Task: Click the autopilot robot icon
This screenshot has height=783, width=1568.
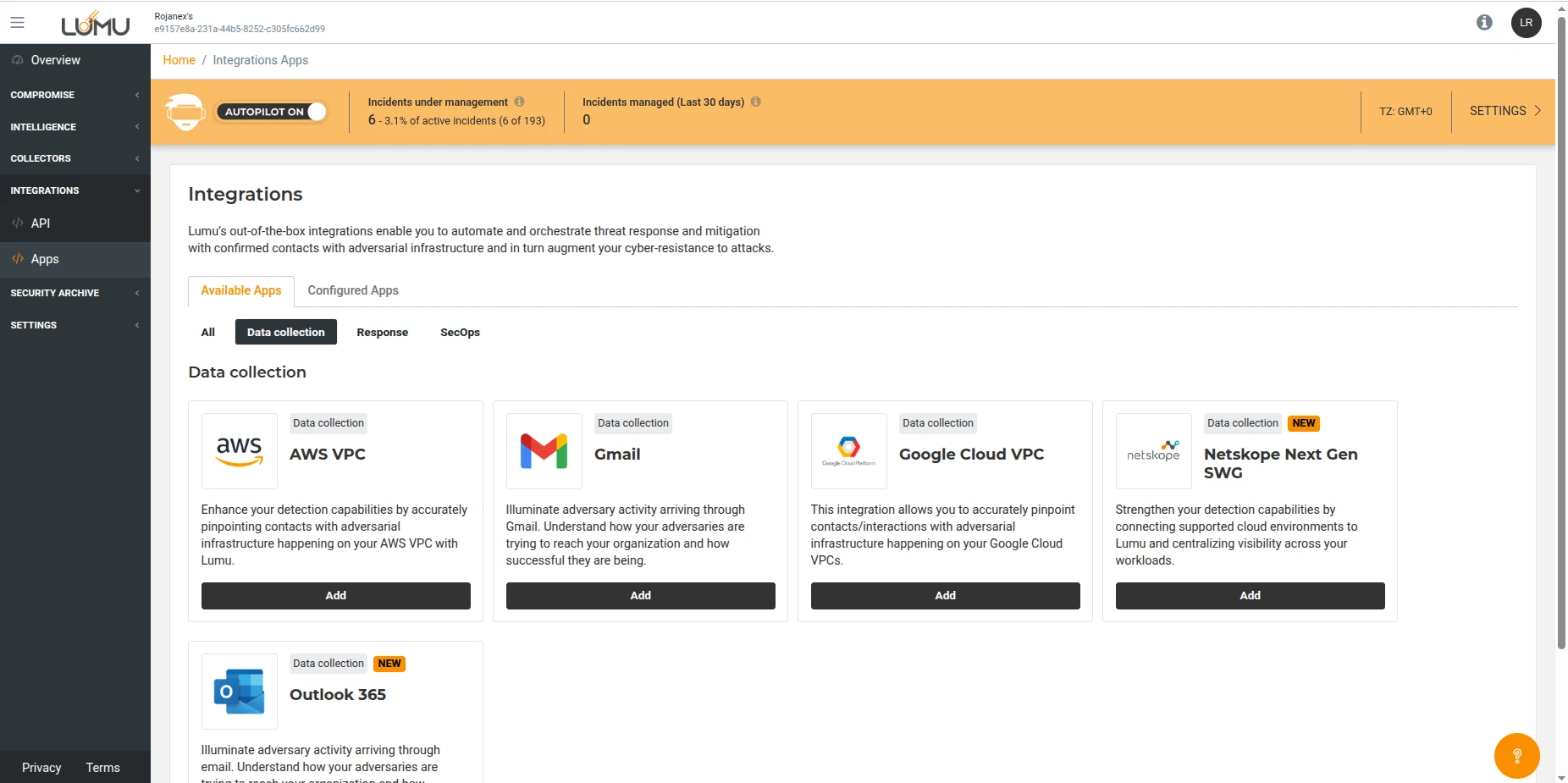Action: [185, 112]
